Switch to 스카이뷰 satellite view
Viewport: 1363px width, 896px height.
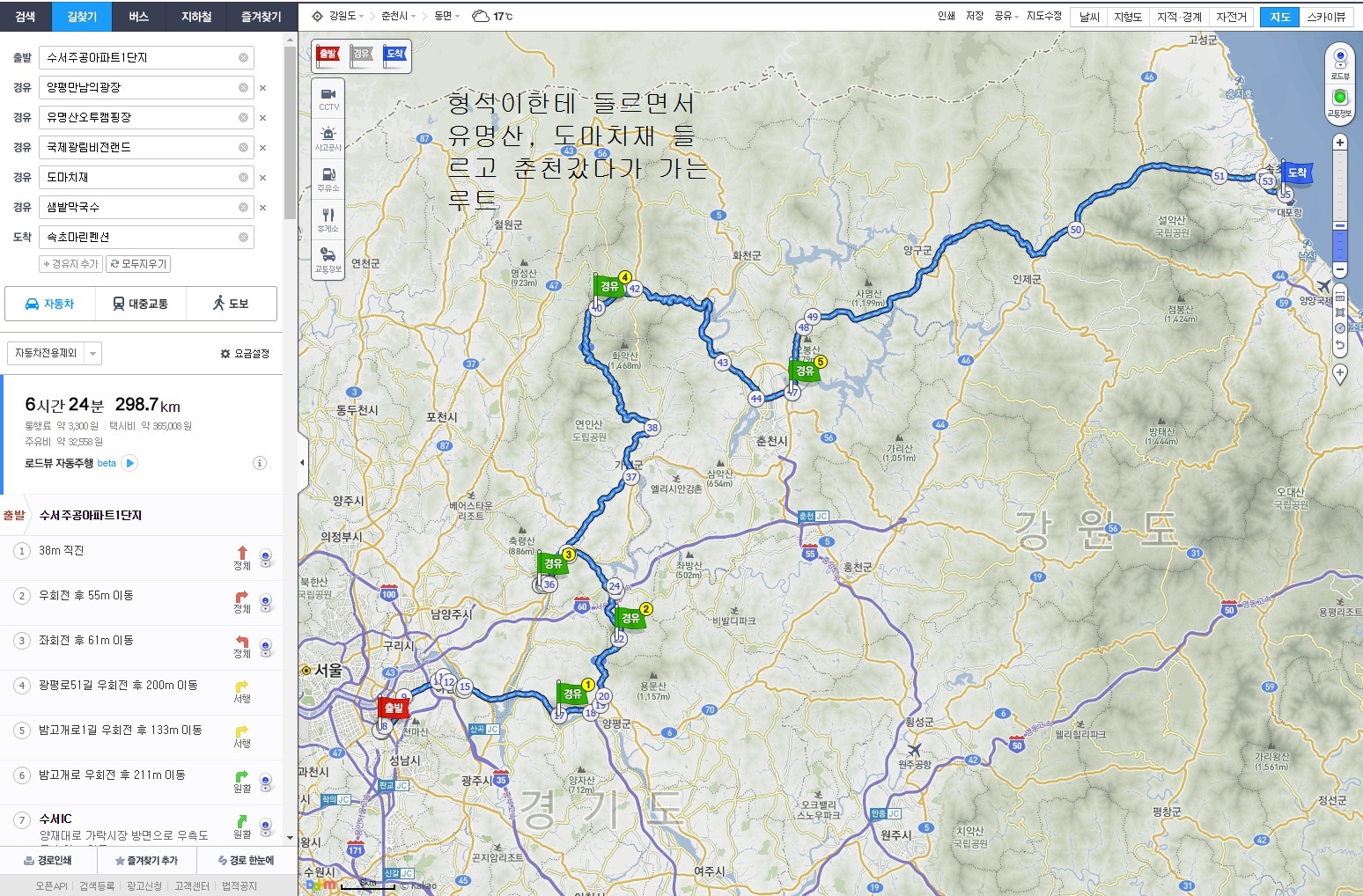click(x=1325, y=17)
